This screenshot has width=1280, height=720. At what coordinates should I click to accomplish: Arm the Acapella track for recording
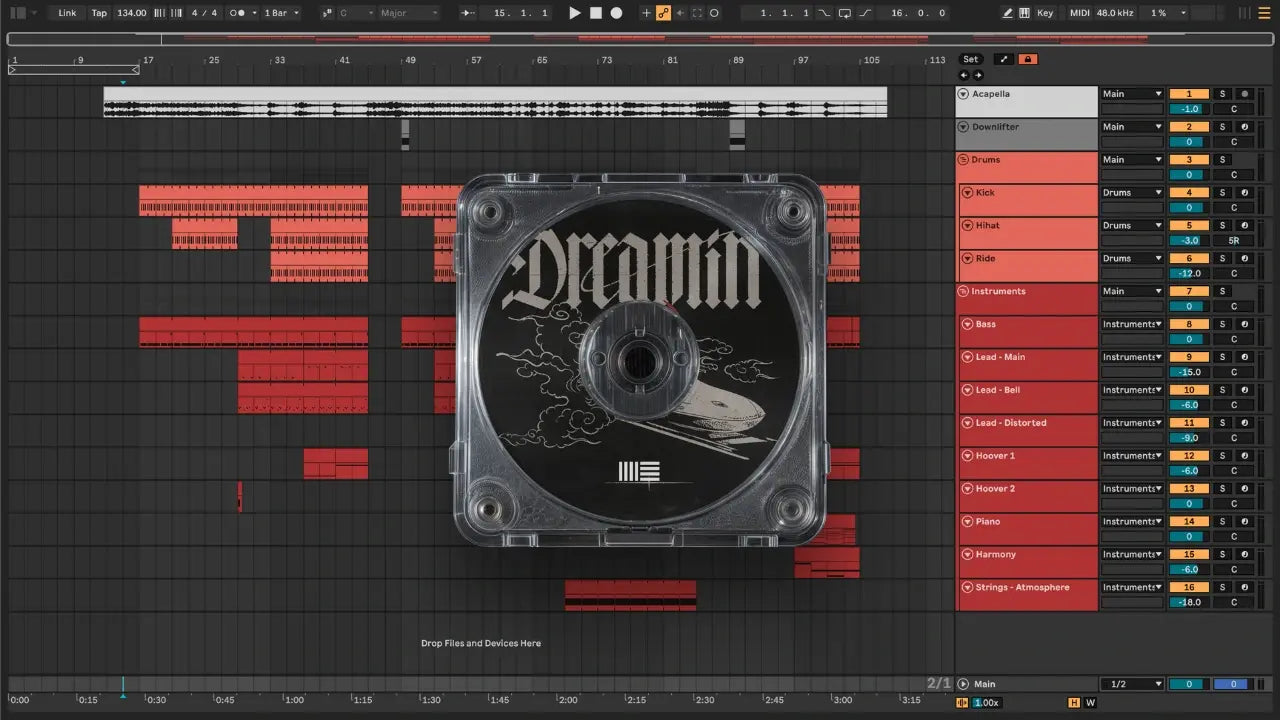click(x=1245, y=94)
